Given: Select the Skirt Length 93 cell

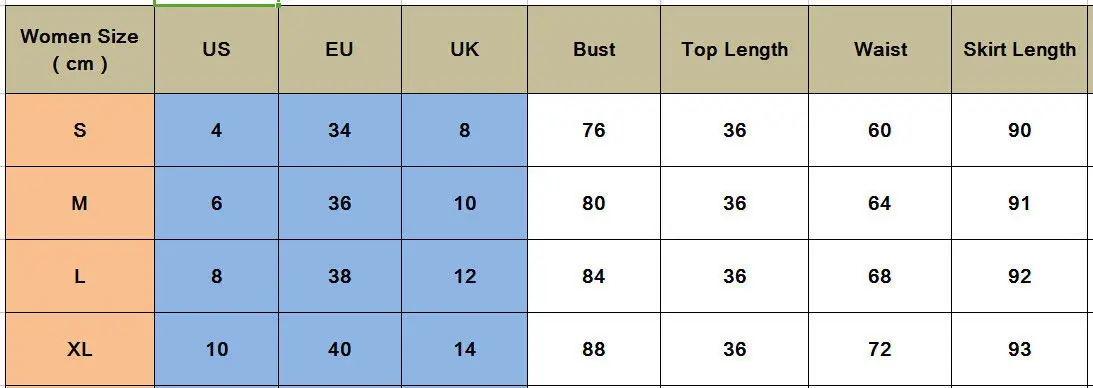Looking at the screenshot, I should 1019,349.
